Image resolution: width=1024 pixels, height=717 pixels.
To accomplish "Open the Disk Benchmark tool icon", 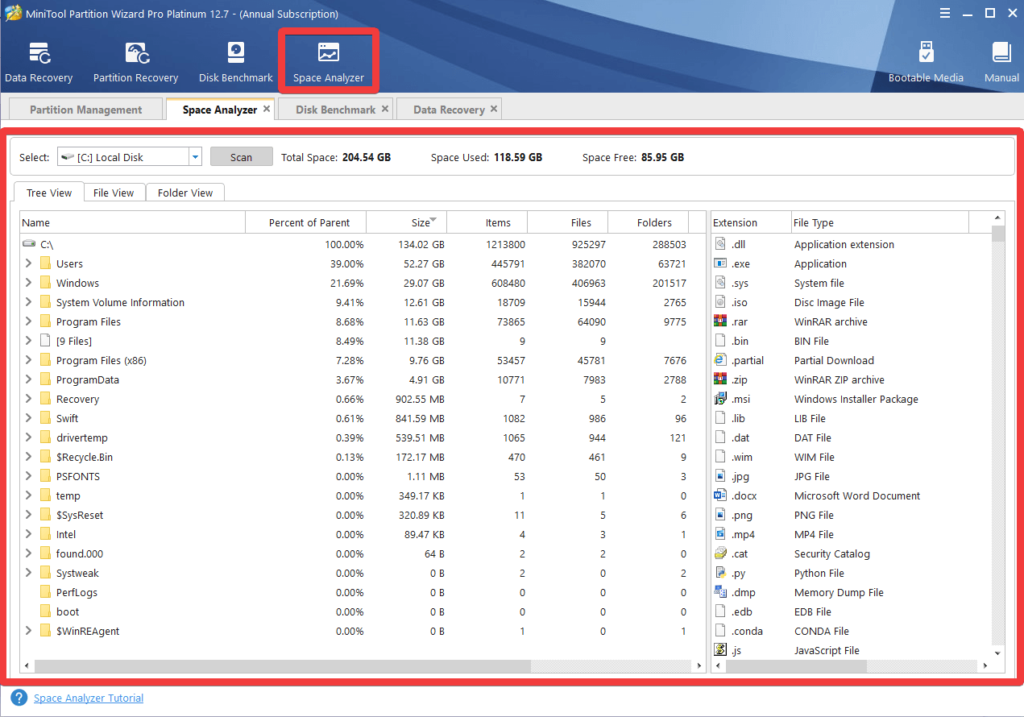I will tap(236, 63).
